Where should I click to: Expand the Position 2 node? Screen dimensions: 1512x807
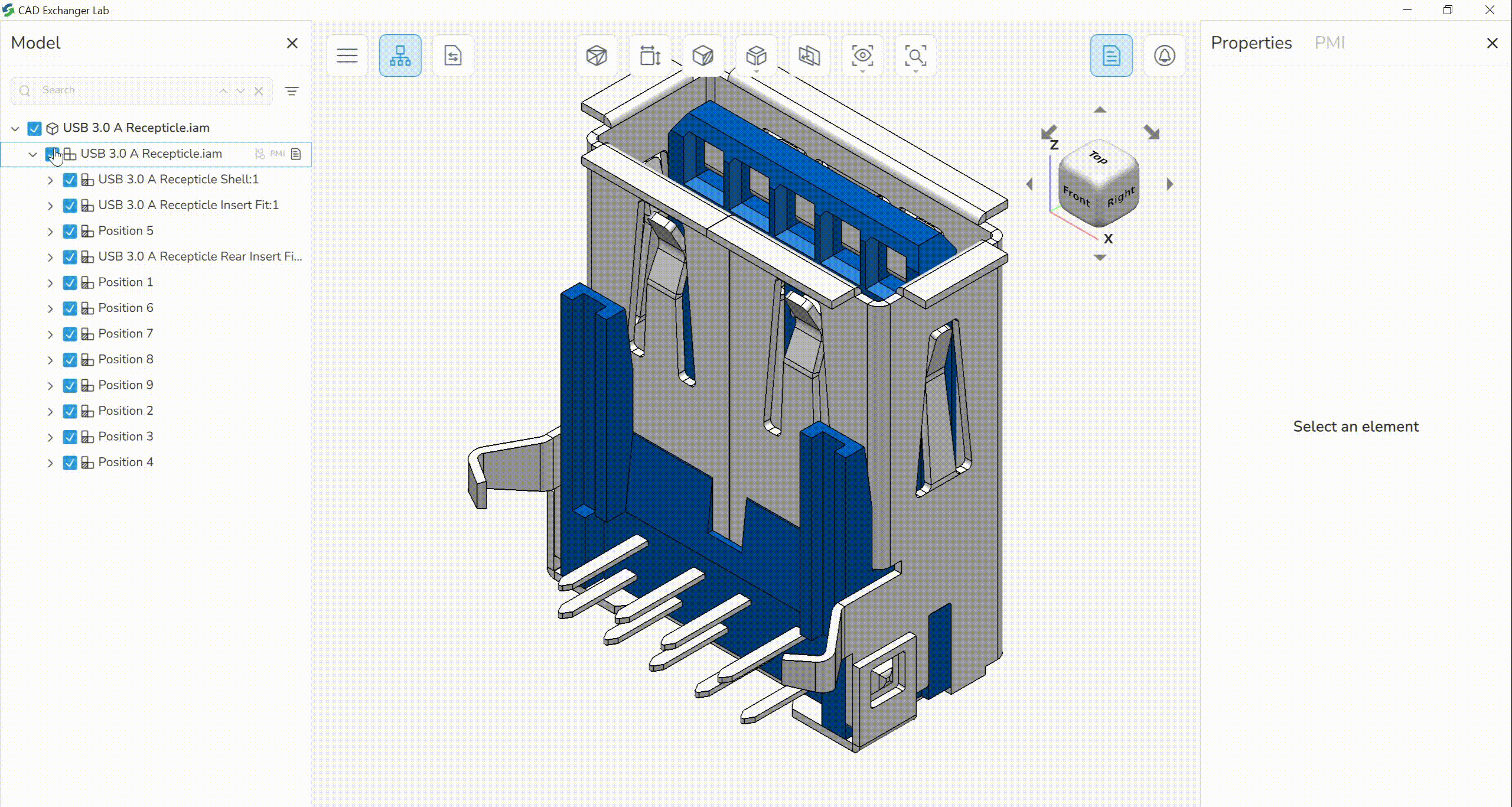[50, 411]
